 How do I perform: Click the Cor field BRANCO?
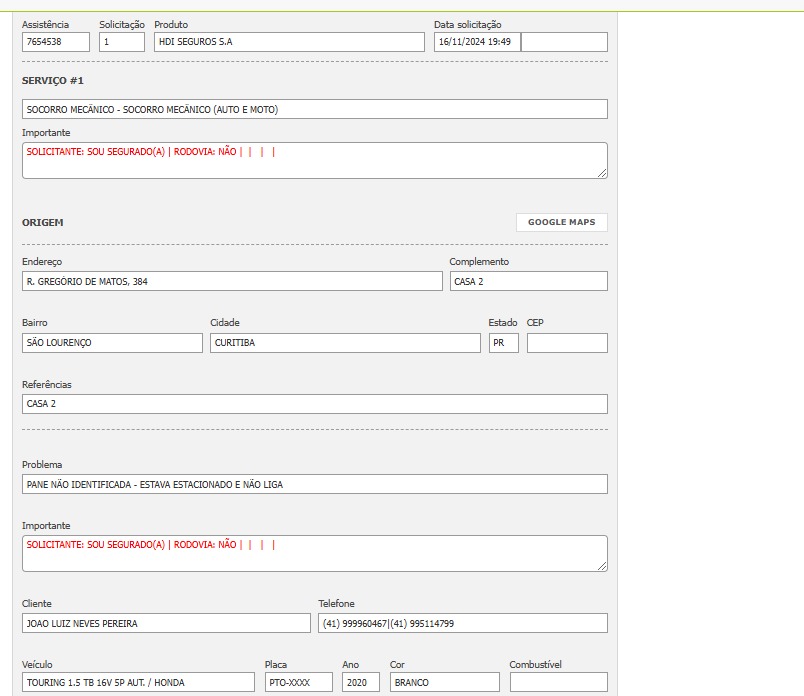[445, 682]
